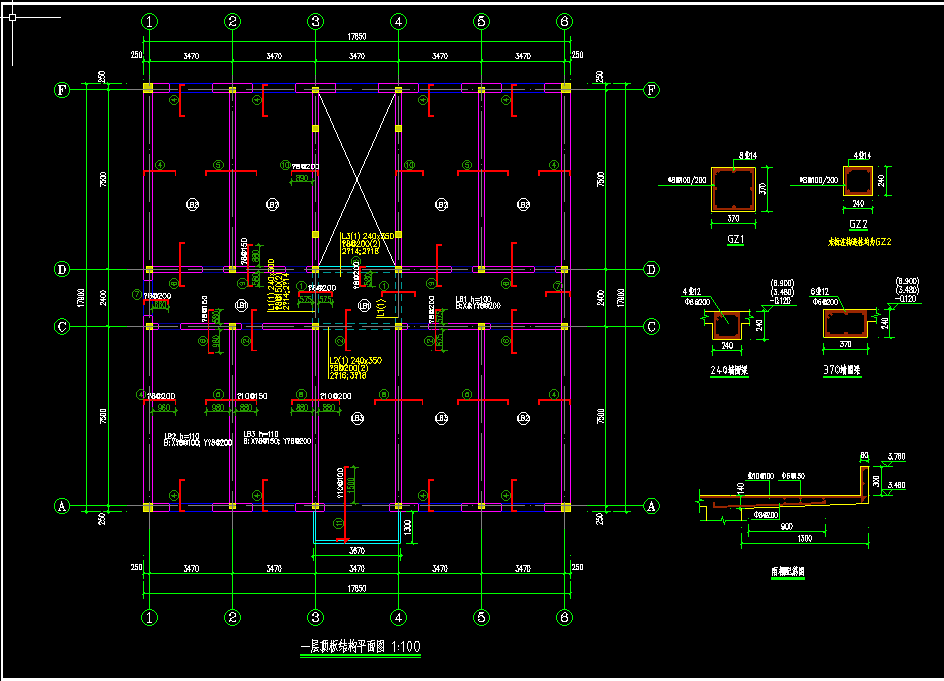The width and height of the screenshot is (944, 681).
Task: Click top grid bubble 6
Action: coord(564,22)
